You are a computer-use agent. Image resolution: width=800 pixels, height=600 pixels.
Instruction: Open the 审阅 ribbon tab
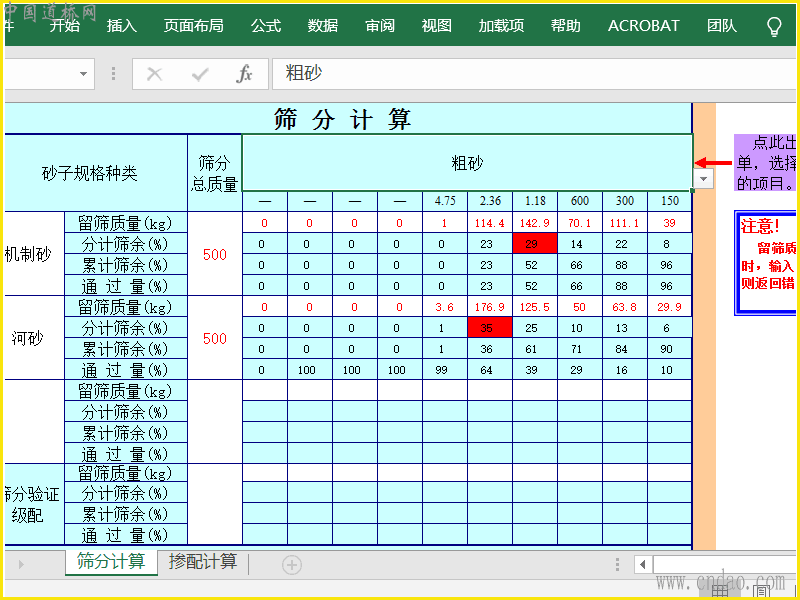[x=380, y=26]
